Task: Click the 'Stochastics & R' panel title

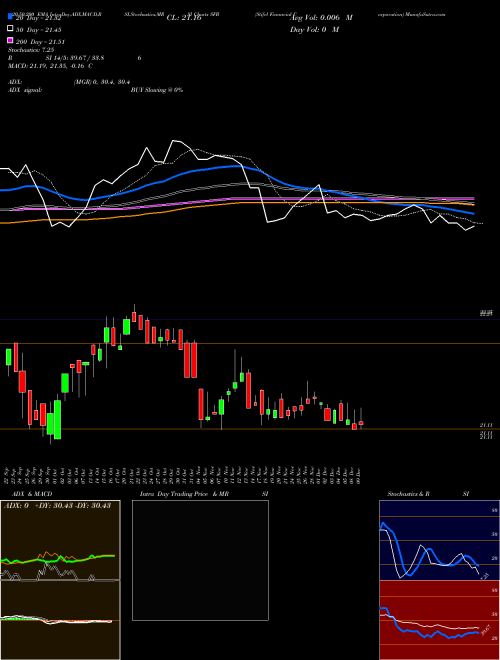Action: click(x=409, y=494)
